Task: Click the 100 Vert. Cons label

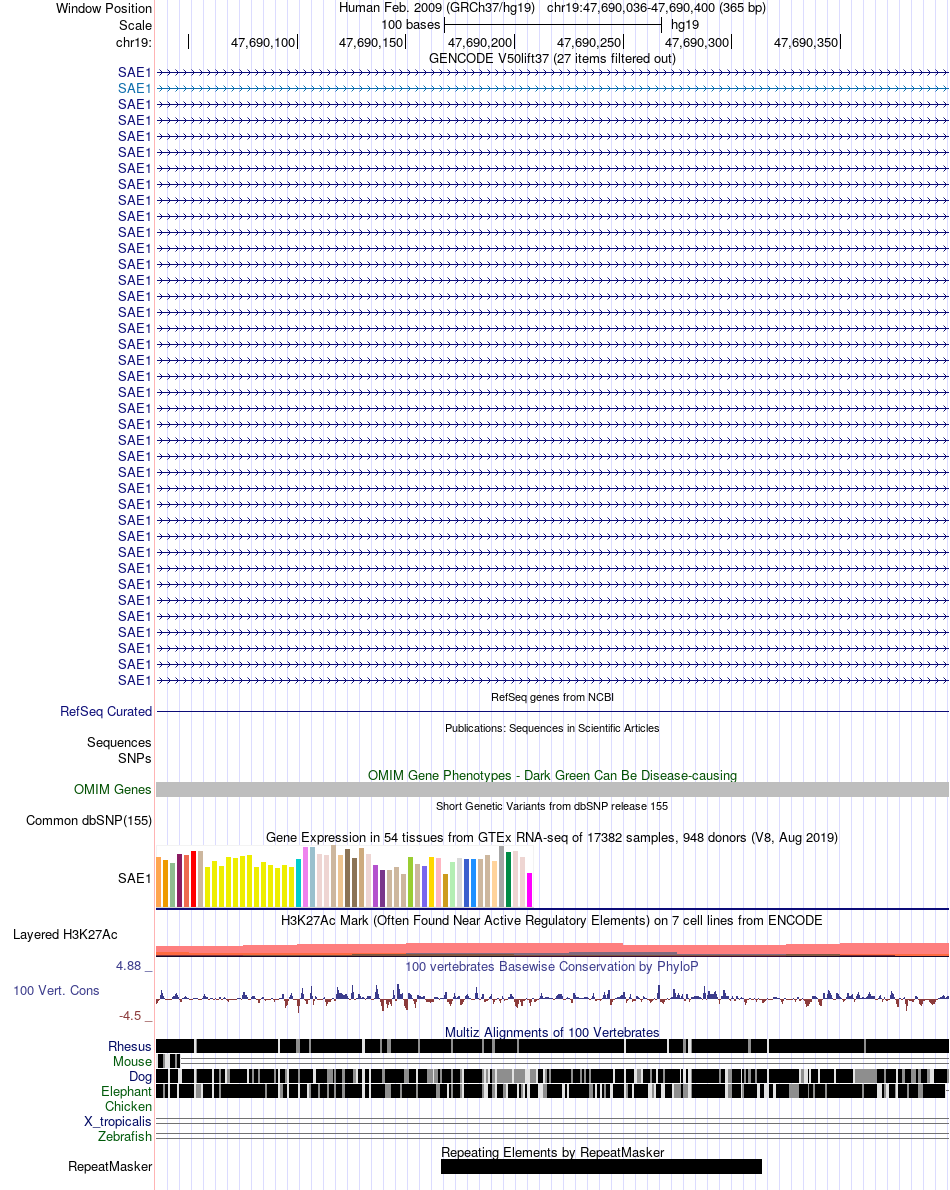Action: pos(56,990)
